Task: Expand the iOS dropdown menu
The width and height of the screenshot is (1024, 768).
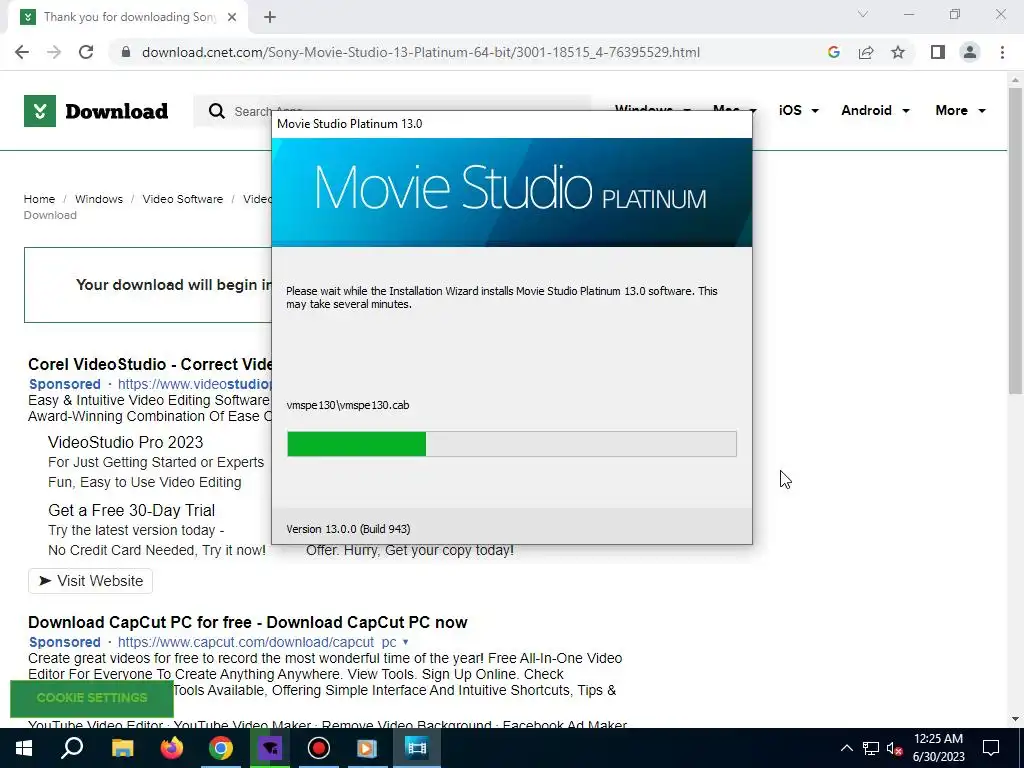Action: 799,110
